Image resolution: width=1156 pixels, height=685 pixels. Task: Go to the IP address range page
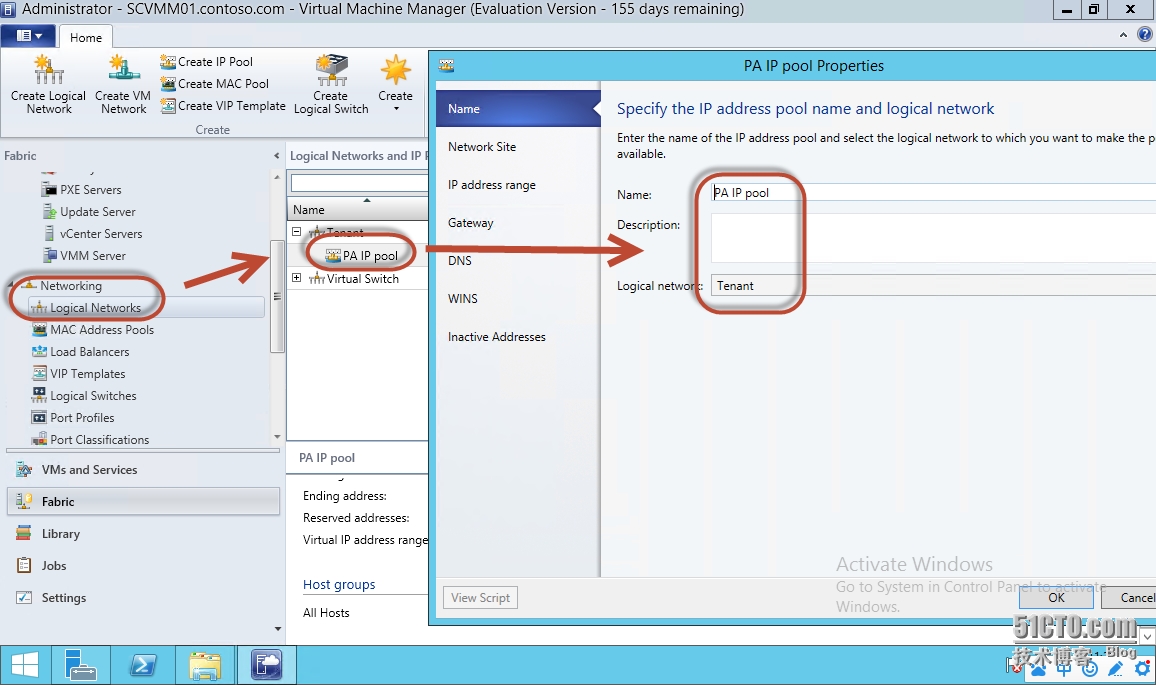click(x=518, y=184)
